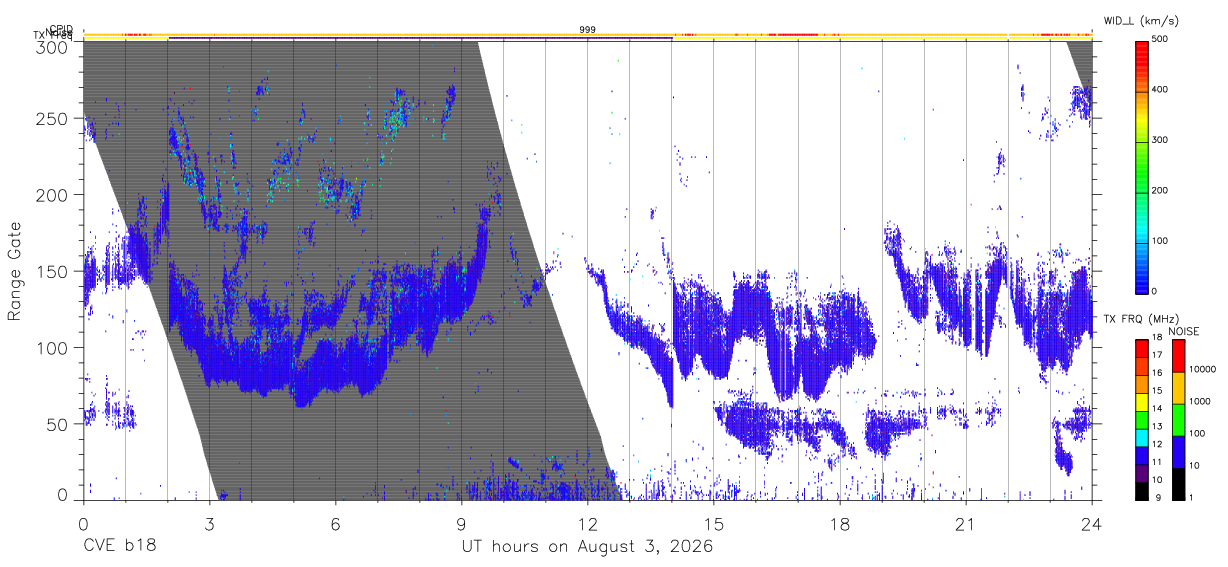Image resolution: width=1228 pixels, height=567 pixels.
Task: Click the '3' tick on UT hours axis
Action: [x=209, y=524]
